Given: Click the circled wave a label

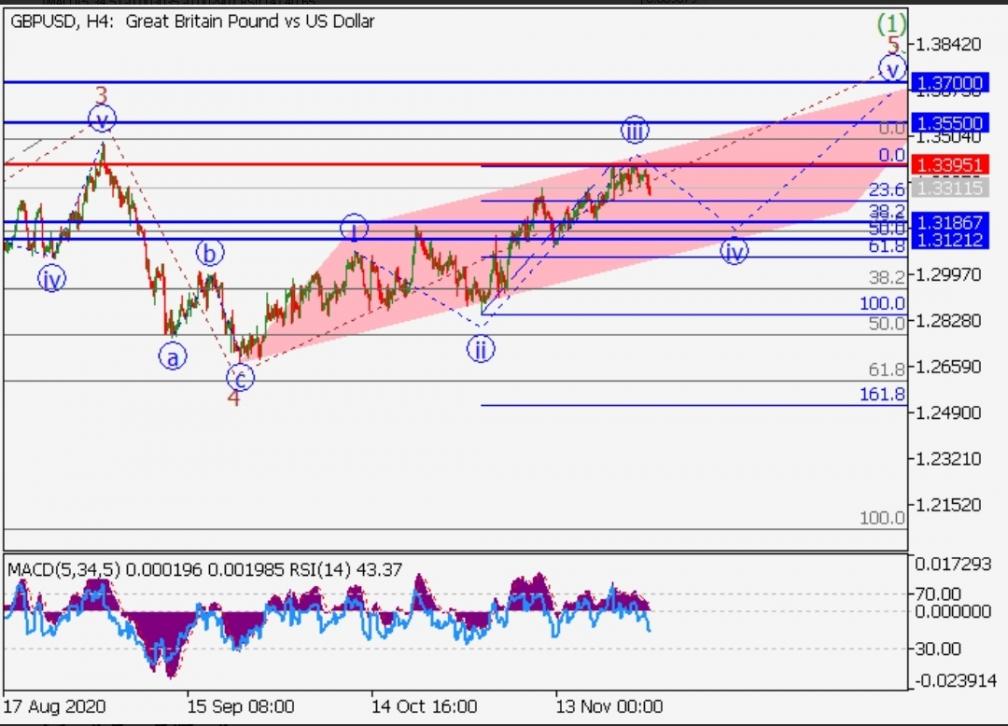Looking at the screenshot, I should (172, 356).
